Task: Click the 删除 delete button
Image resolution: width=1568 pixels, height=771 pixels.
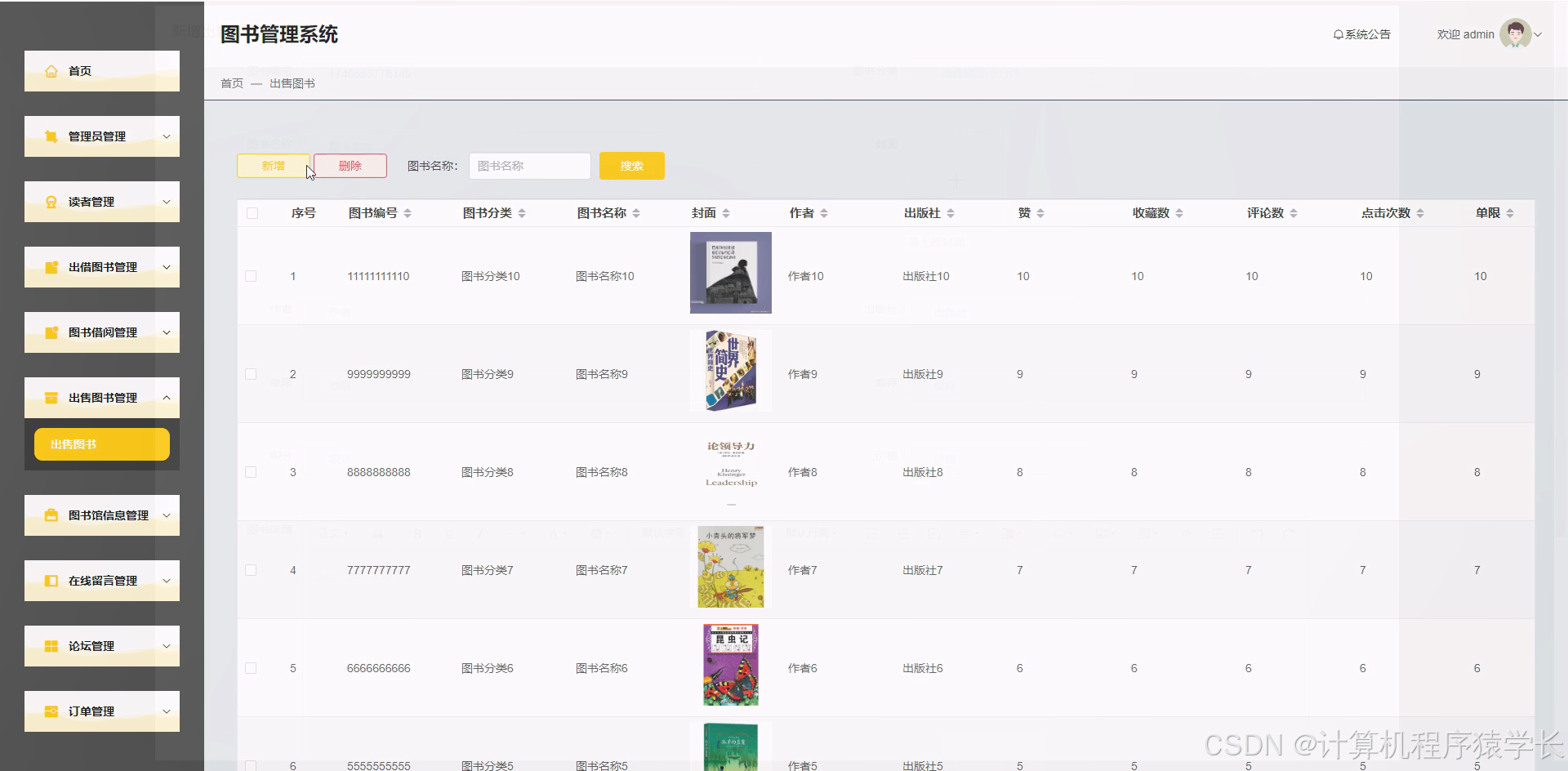Action: point(350,166)
